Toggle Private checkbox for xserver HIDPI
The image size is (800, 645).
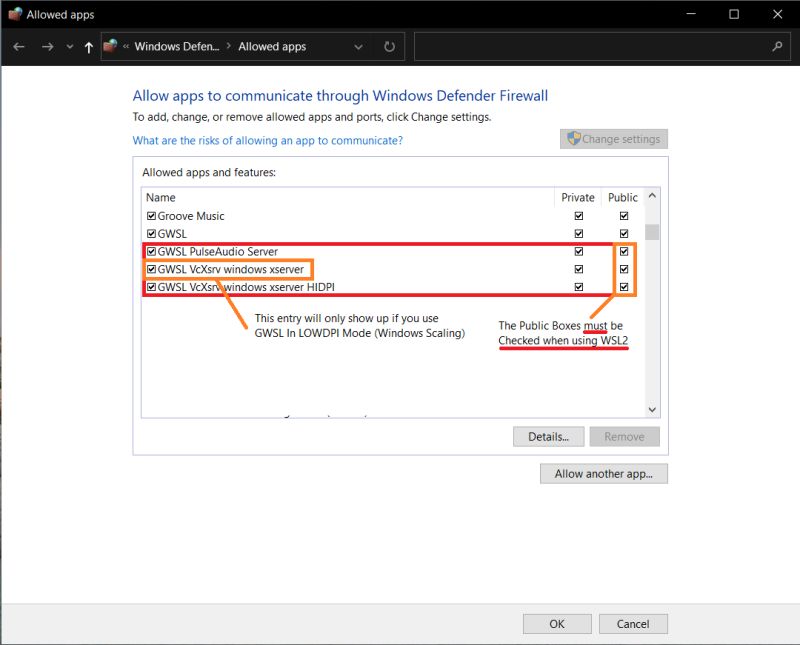[579, 287]
